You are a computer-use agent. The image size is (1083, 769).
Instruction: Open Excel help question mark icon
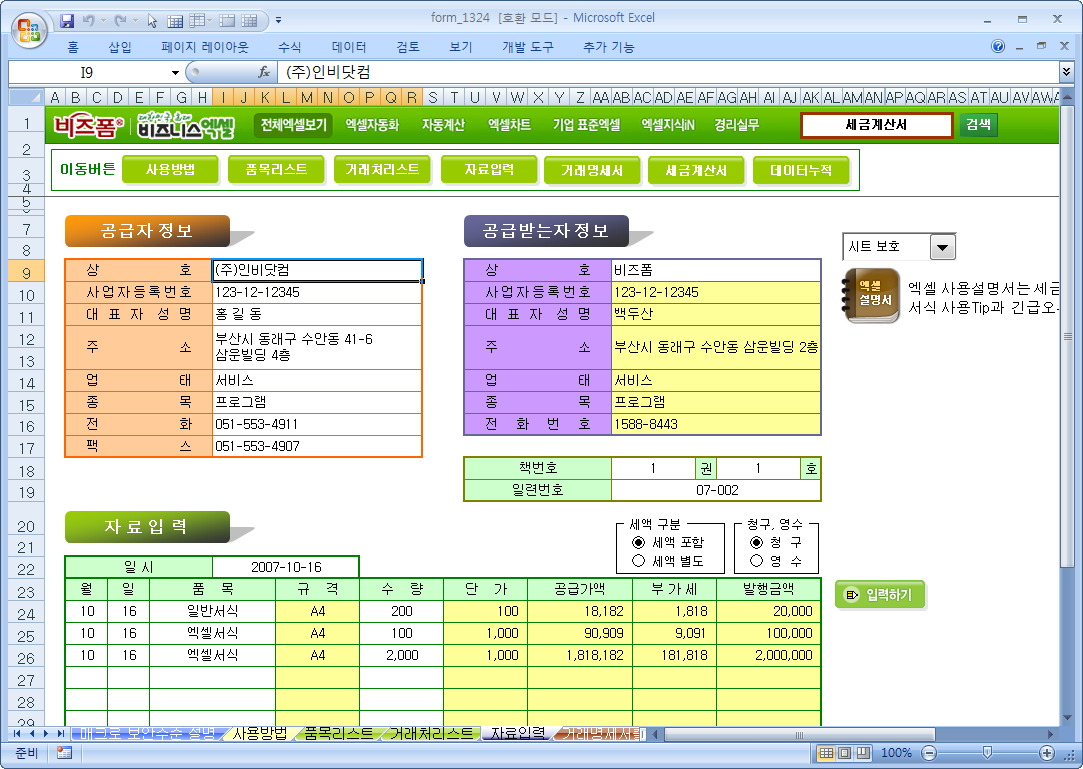click(998, 47)
